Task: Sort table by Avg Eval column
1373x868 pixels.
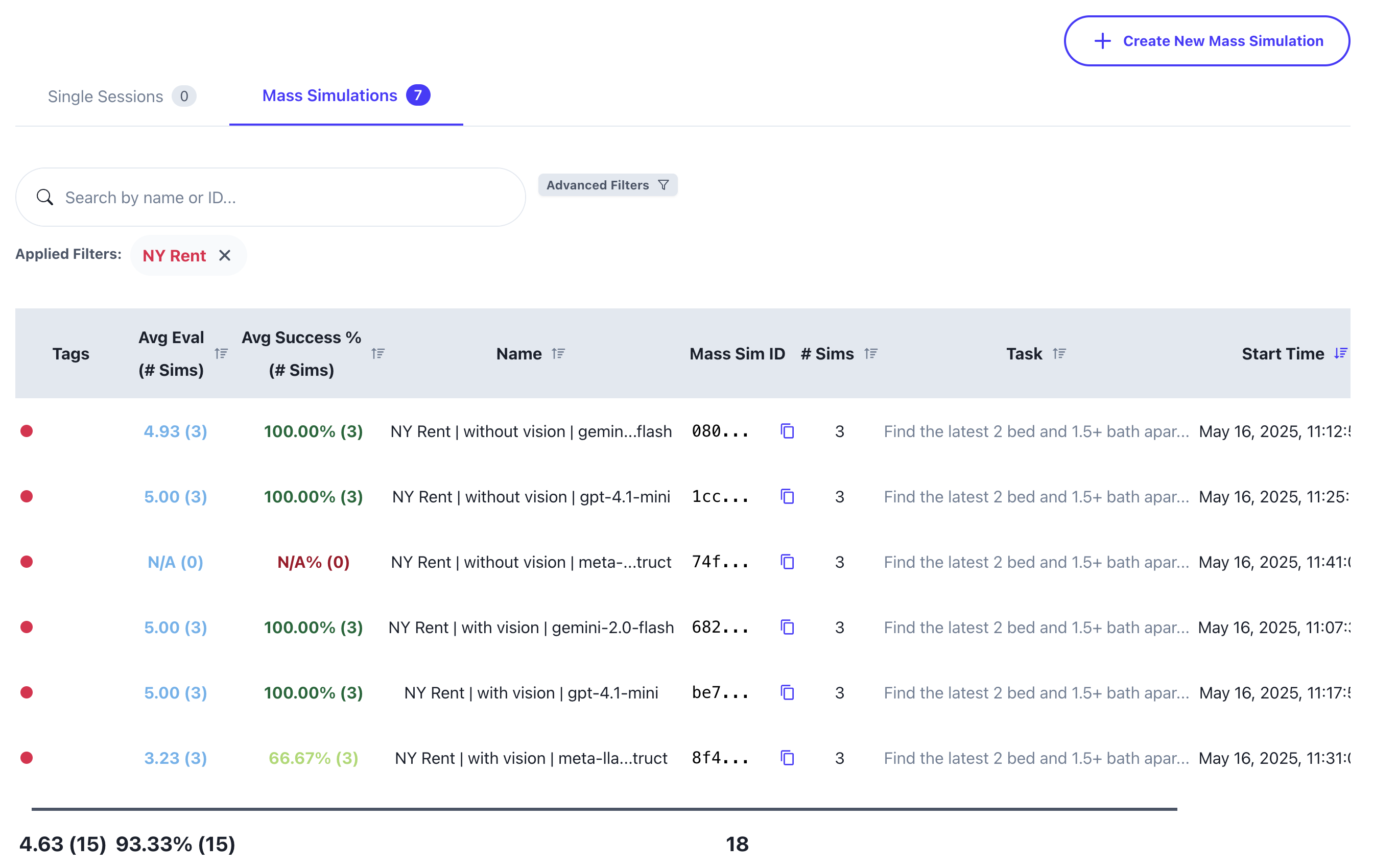Action: click(221, 354)
